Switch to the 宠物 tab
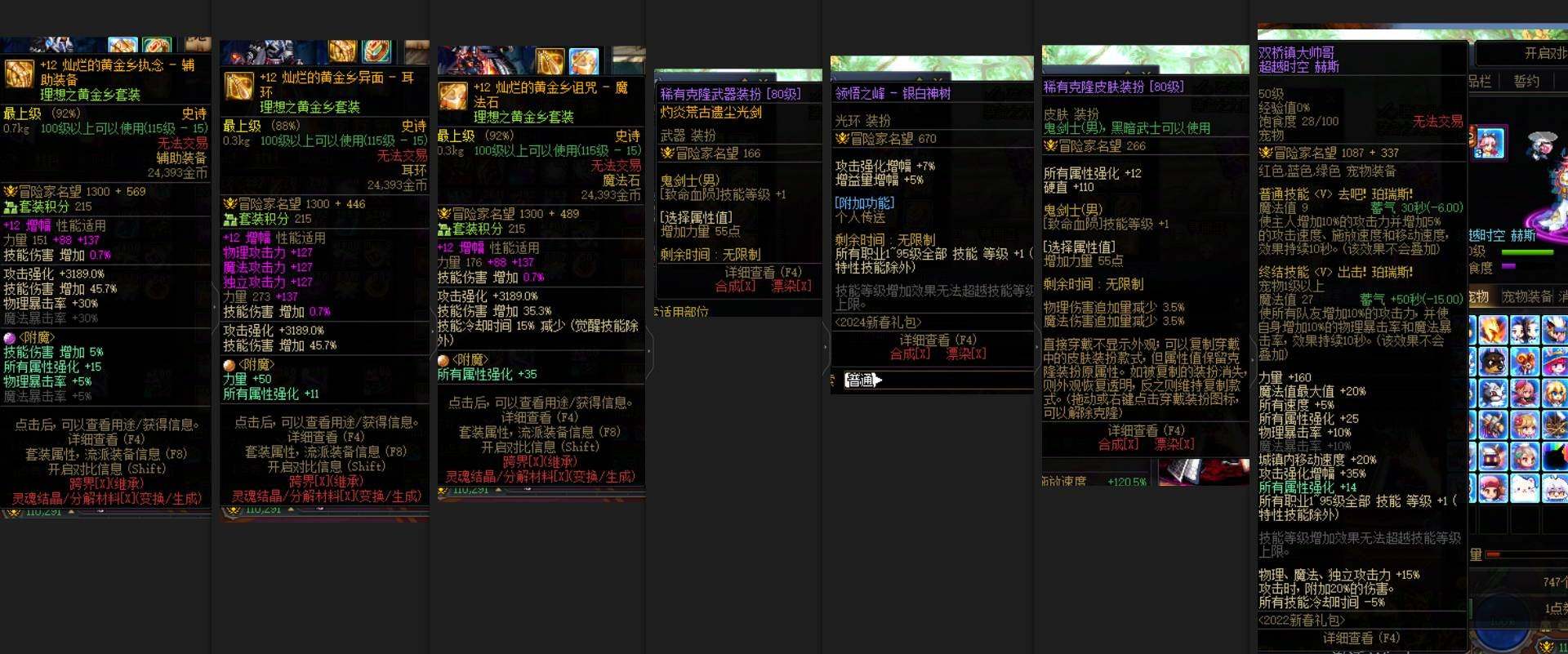This screenshot has width=1568, height=654. click(1479, 296)
